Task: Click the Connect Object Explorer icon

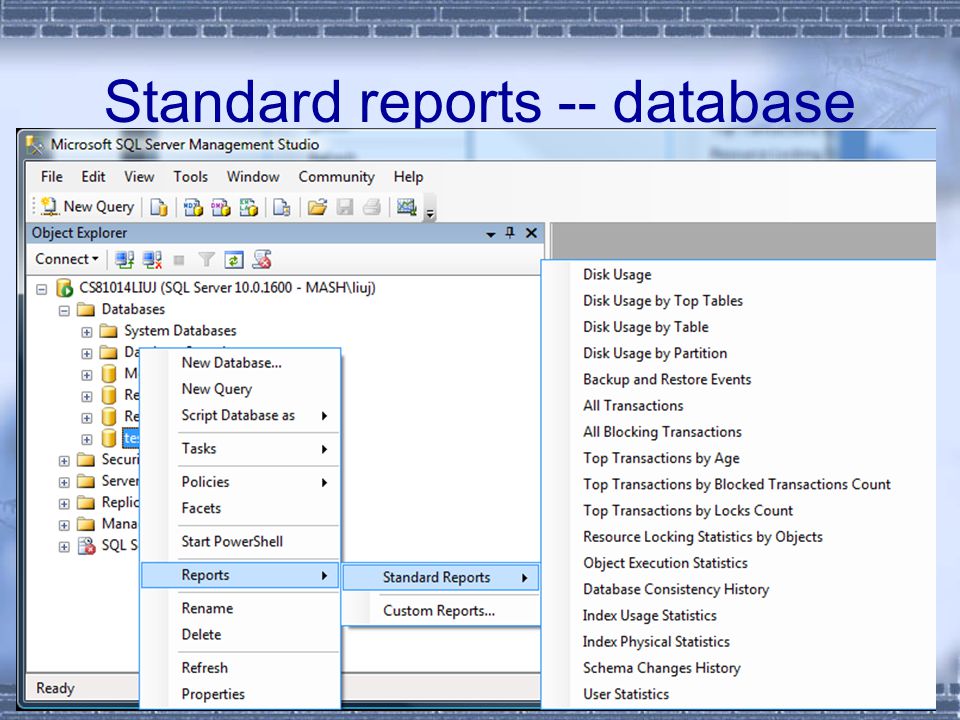Action: click(125, 260)
